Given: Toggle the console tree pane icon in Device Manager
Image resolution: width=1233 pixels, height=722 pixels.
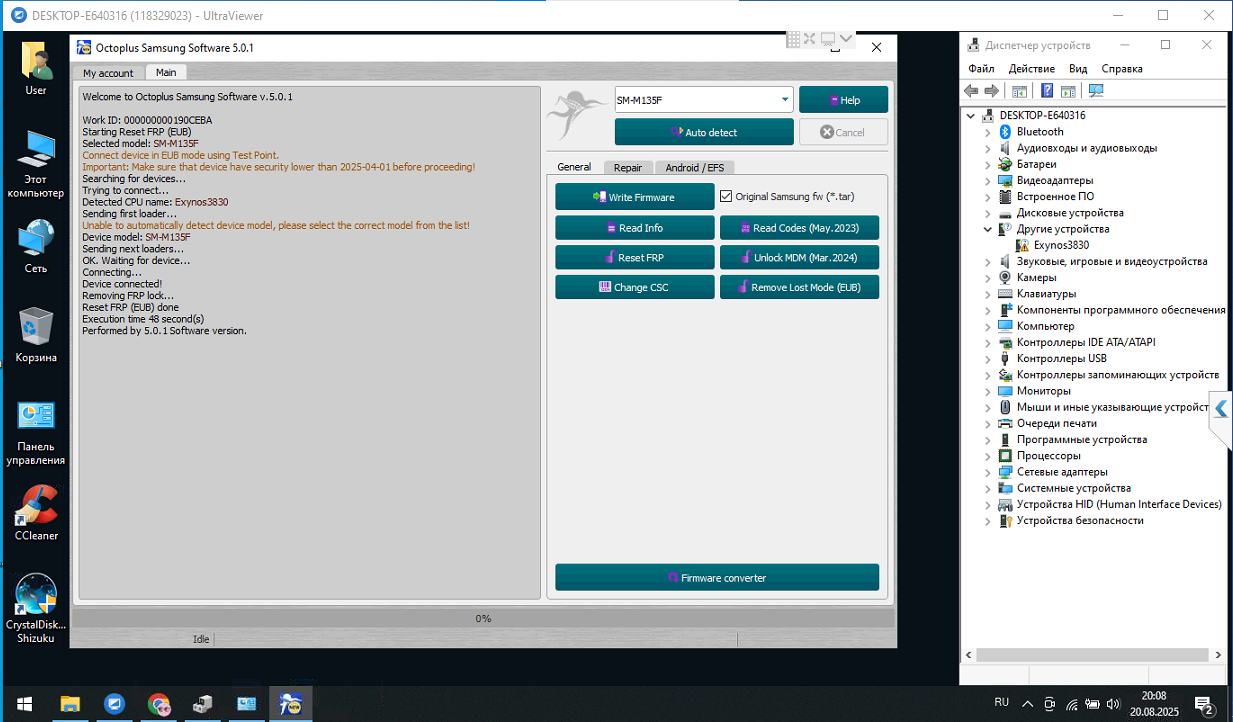Looking at the screenshot, I should pyautogui.click(x=1019, y=91).
